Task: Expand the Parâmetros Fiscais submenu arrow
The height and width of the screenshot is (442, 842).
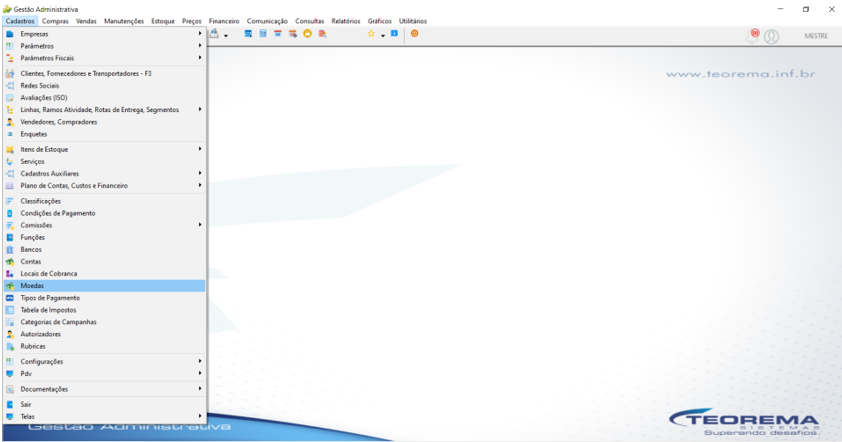Action: [200, 57]
